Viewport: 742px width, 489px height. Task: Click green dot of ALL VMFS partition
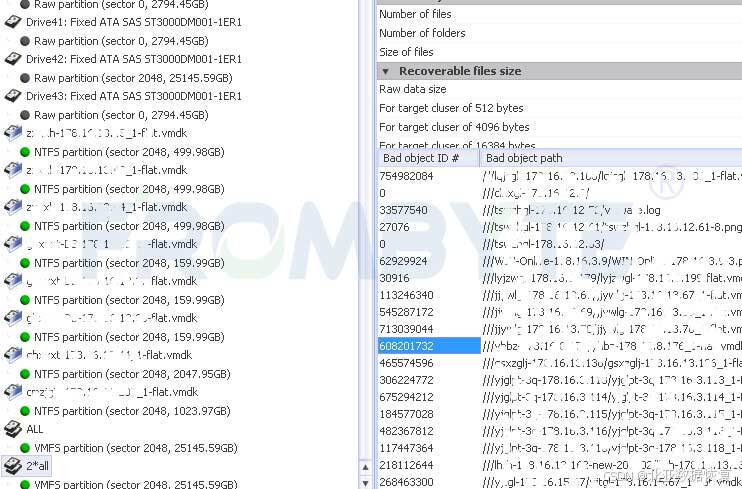coord(25,448)
